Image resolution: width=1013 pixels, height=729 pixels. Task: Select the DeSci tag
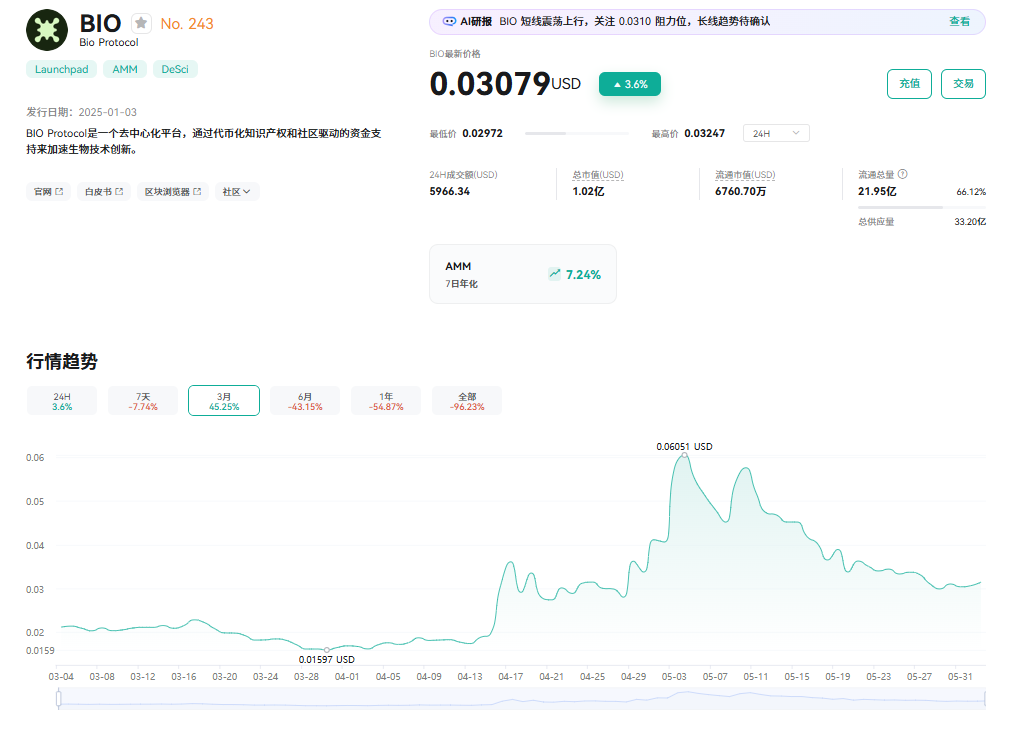175,69
